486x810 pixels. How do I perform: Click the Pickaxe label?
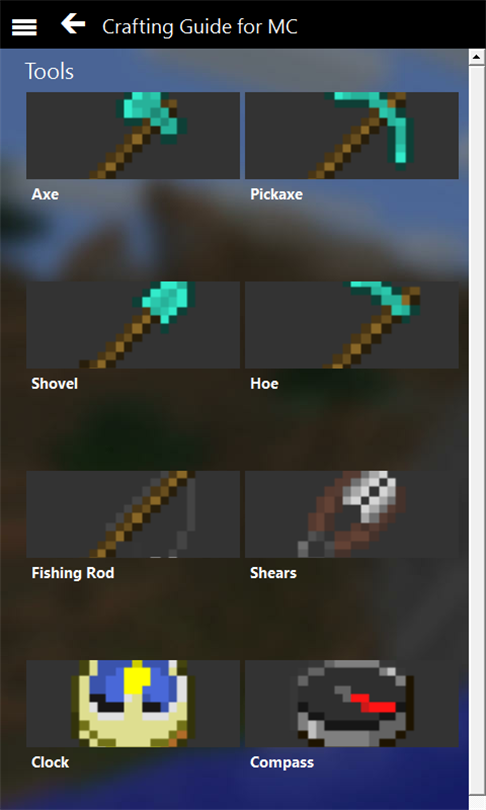click(x=276, y=194)
